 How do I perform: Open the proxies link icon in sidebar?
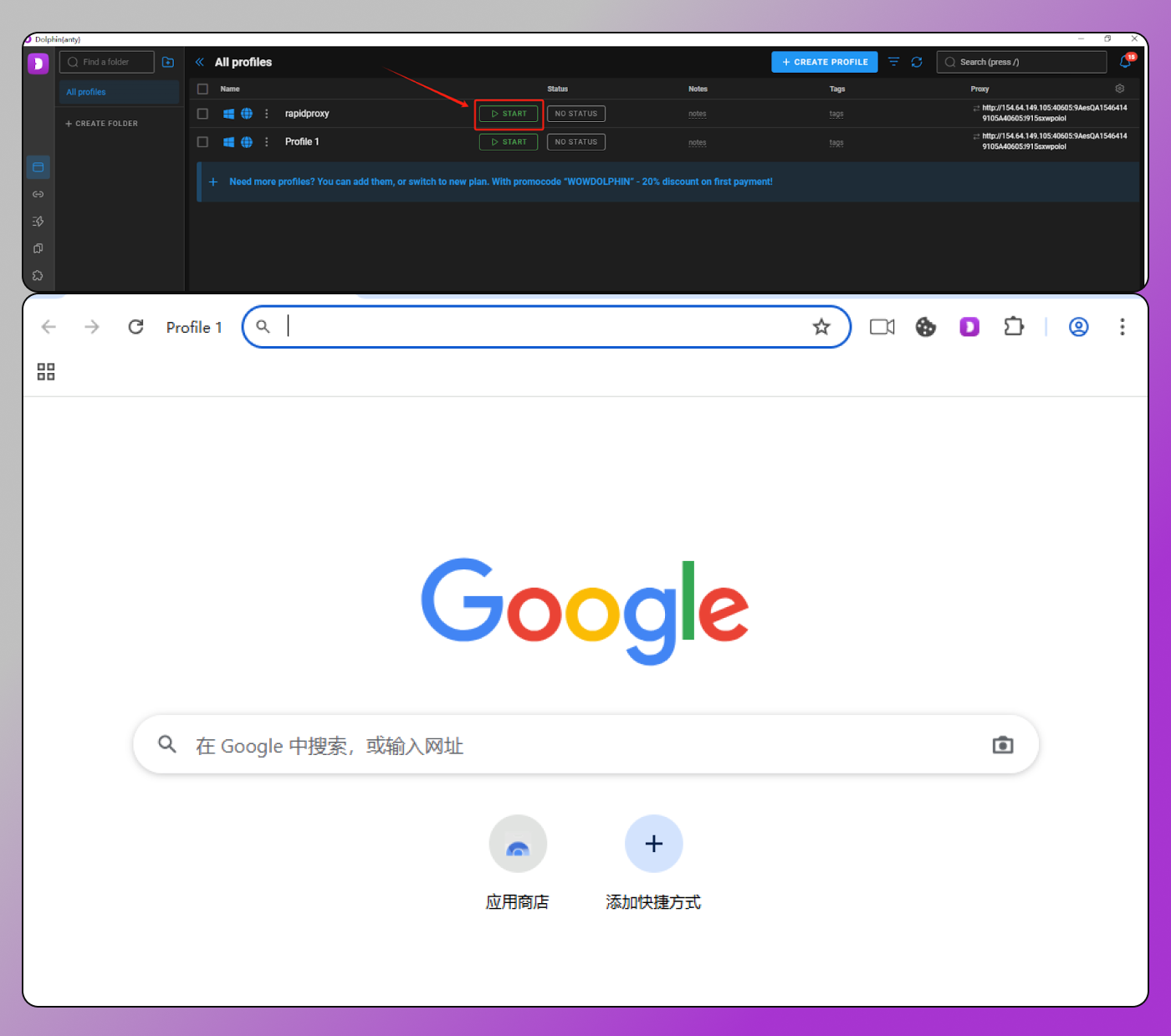[38, 194]
